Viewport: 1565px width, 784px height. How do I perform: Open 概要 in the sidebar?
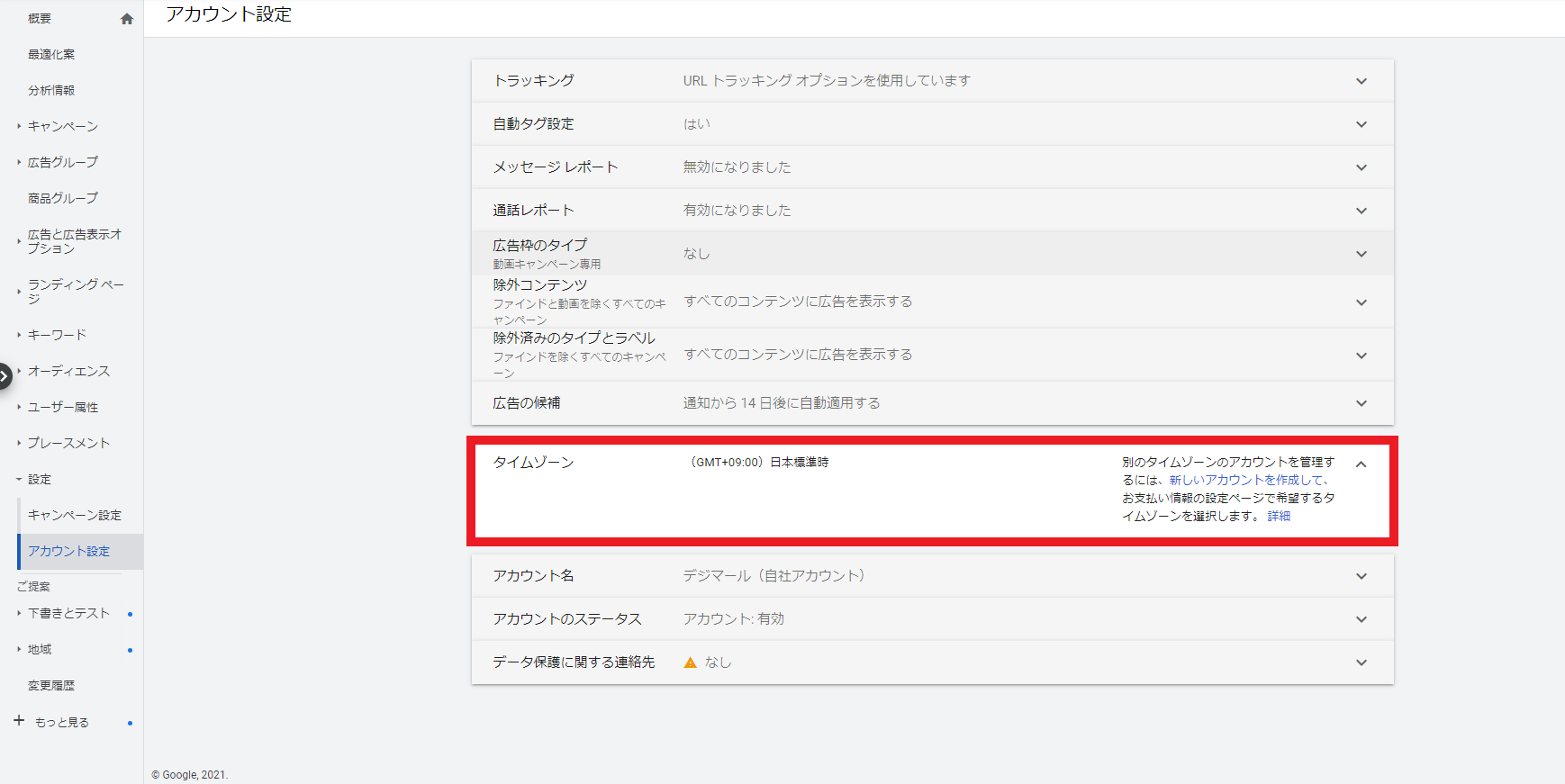click(40, 19)
